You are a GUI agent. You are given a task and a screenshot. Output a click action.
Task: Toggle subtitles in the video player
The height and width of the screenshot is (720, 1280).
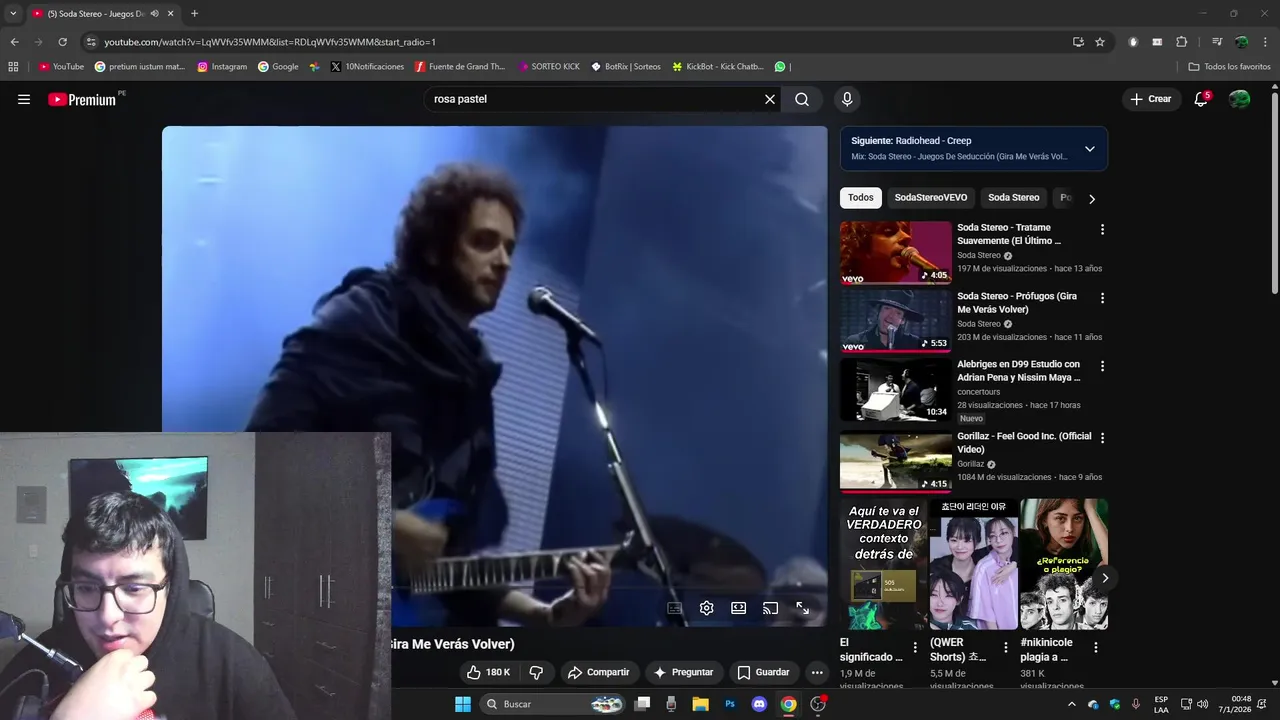675,608
